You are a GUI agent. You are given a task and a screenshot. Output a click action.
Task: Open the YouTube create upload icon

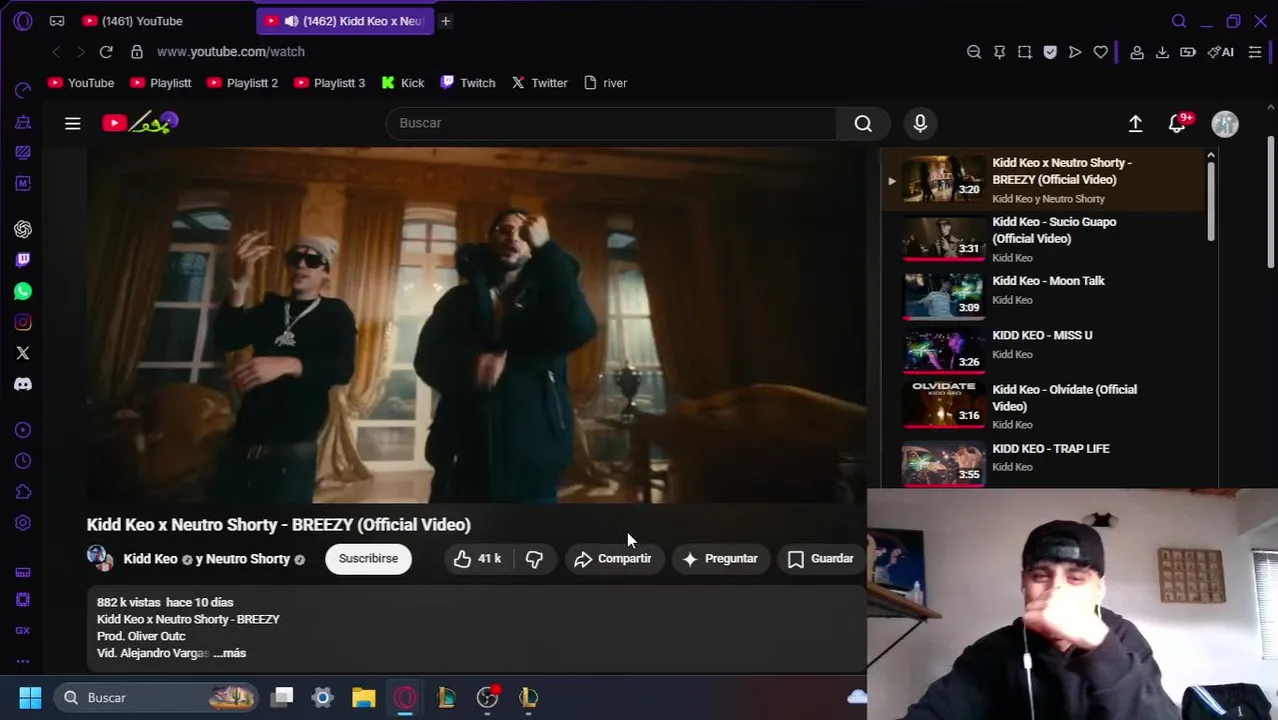1135,123
